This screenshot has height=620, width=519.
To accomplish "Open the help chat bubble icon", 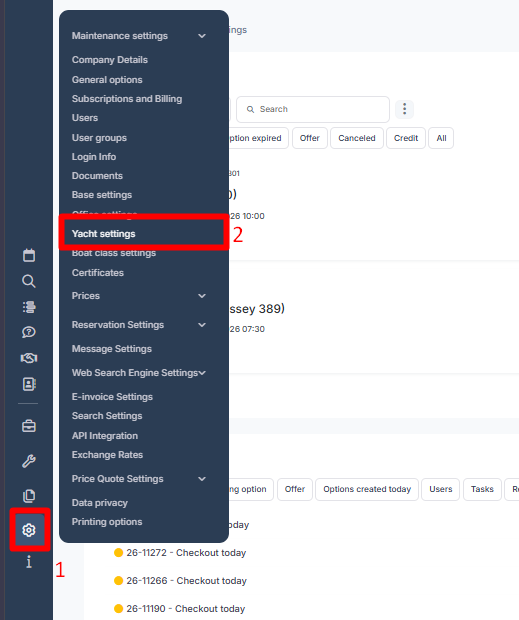I will point(29,332).
